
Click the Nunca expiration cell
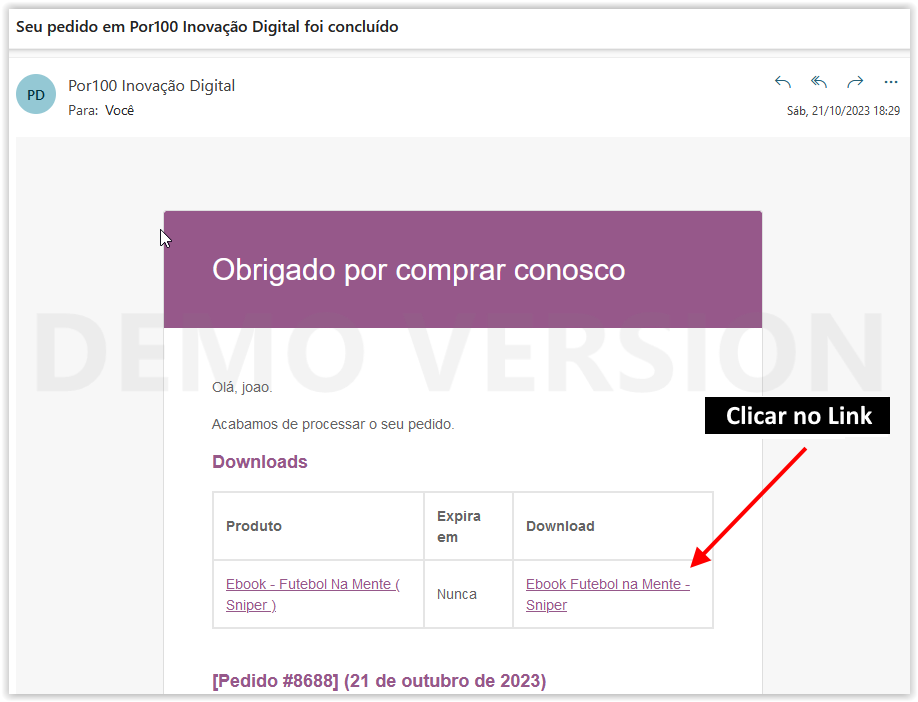coord(457,594)
